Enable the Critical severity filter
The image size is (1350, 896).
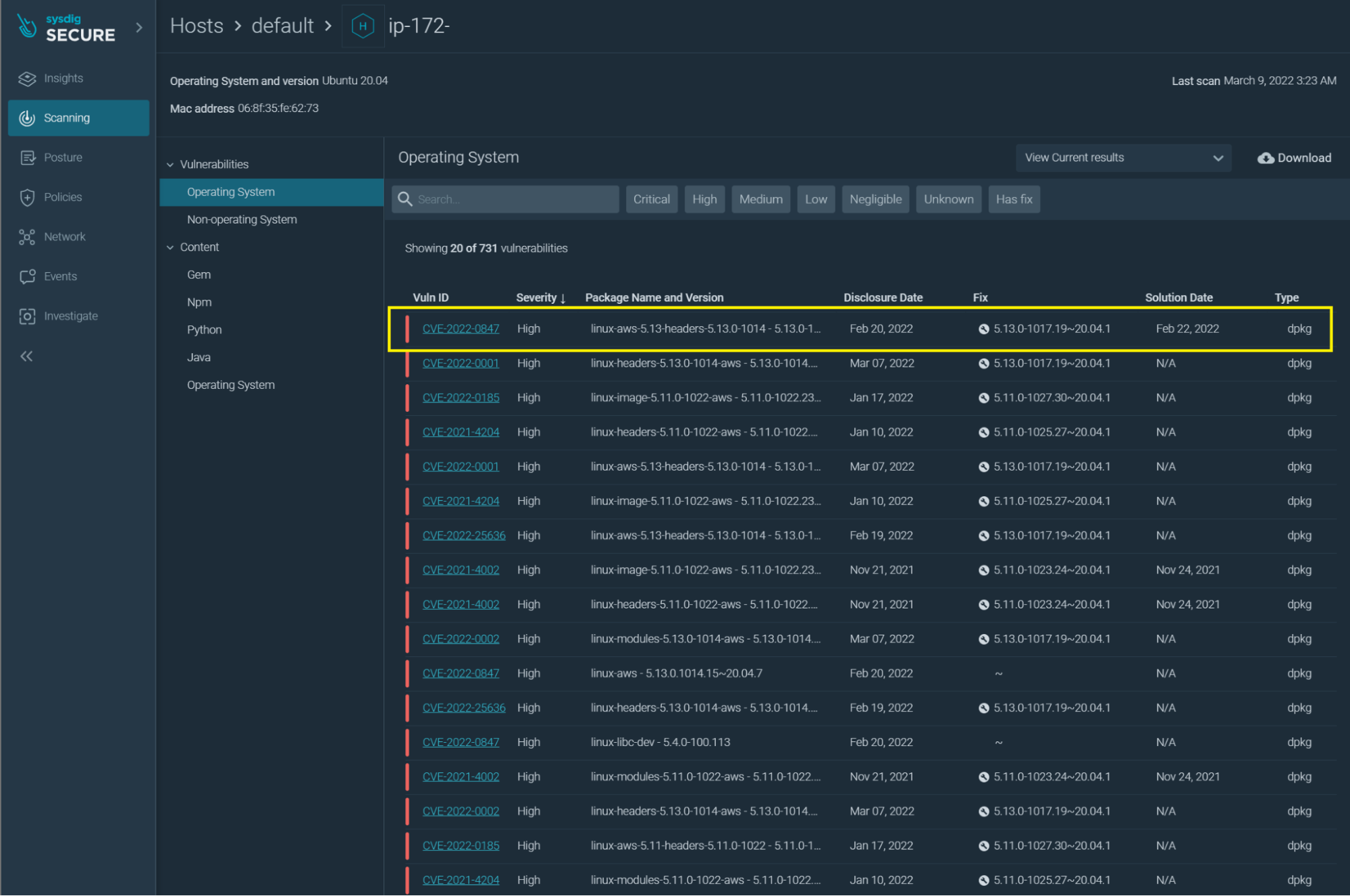coord(651,199)
